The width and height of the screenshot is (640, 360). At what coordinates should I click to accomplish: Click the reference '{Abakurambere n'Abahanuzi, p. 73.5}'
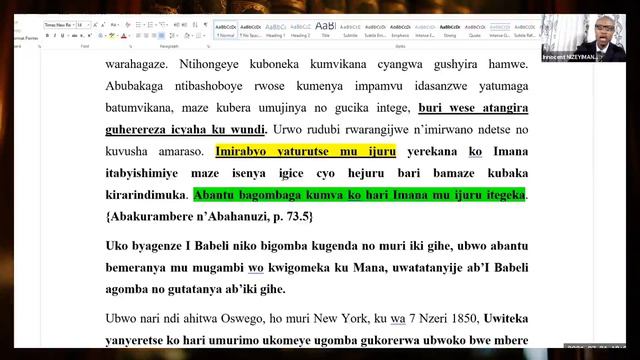click(209, 217)
